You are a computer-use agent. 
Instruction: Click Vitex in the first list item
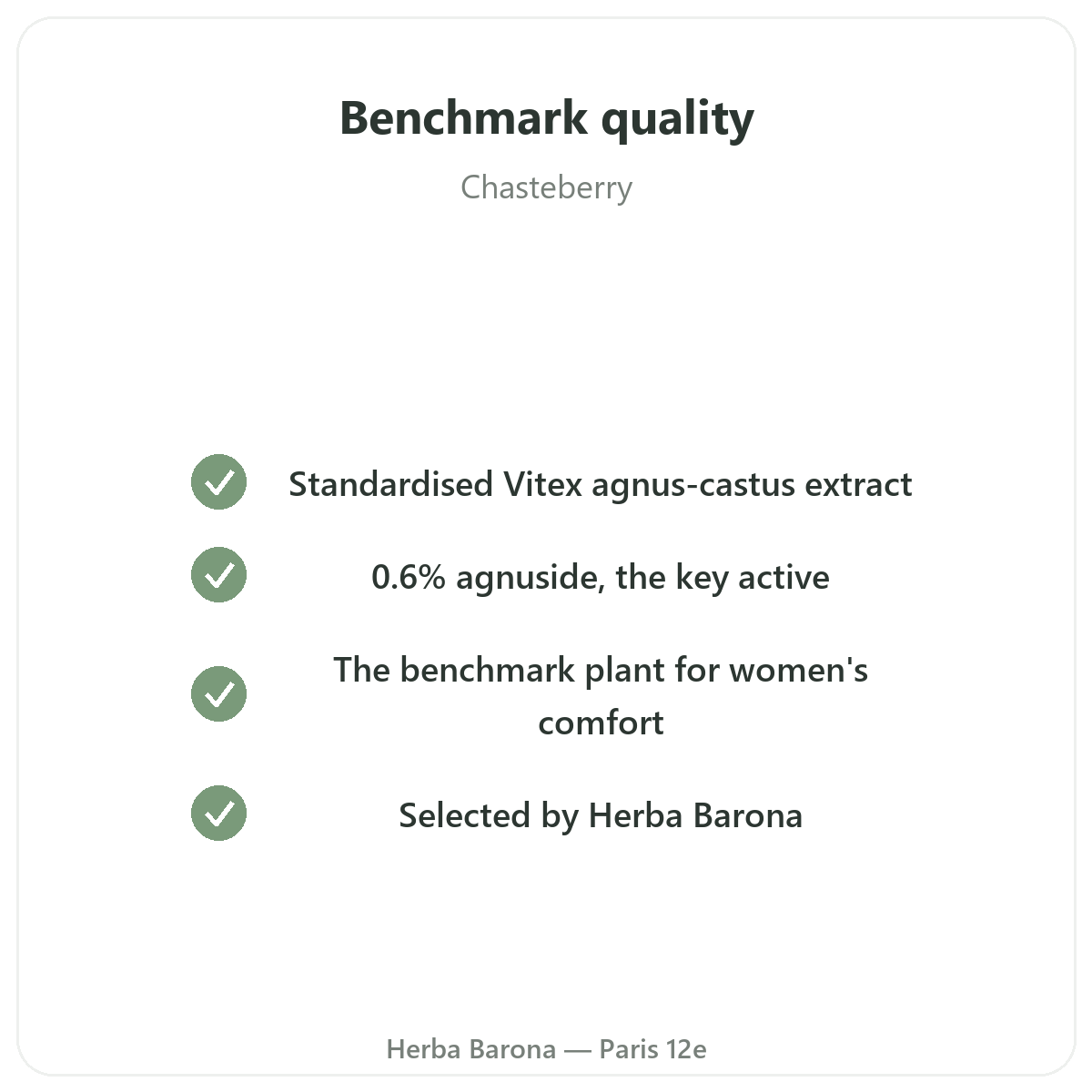542,484
